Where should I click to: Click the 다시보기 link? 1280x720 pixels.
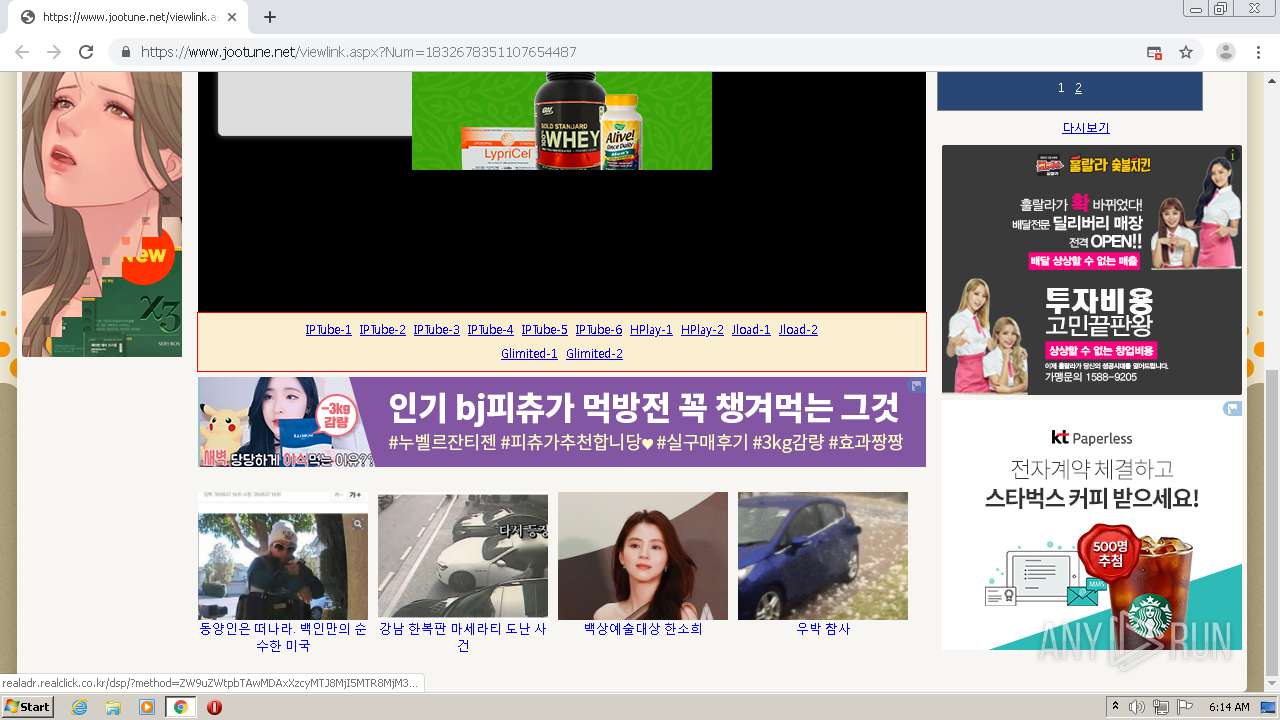1085,128
